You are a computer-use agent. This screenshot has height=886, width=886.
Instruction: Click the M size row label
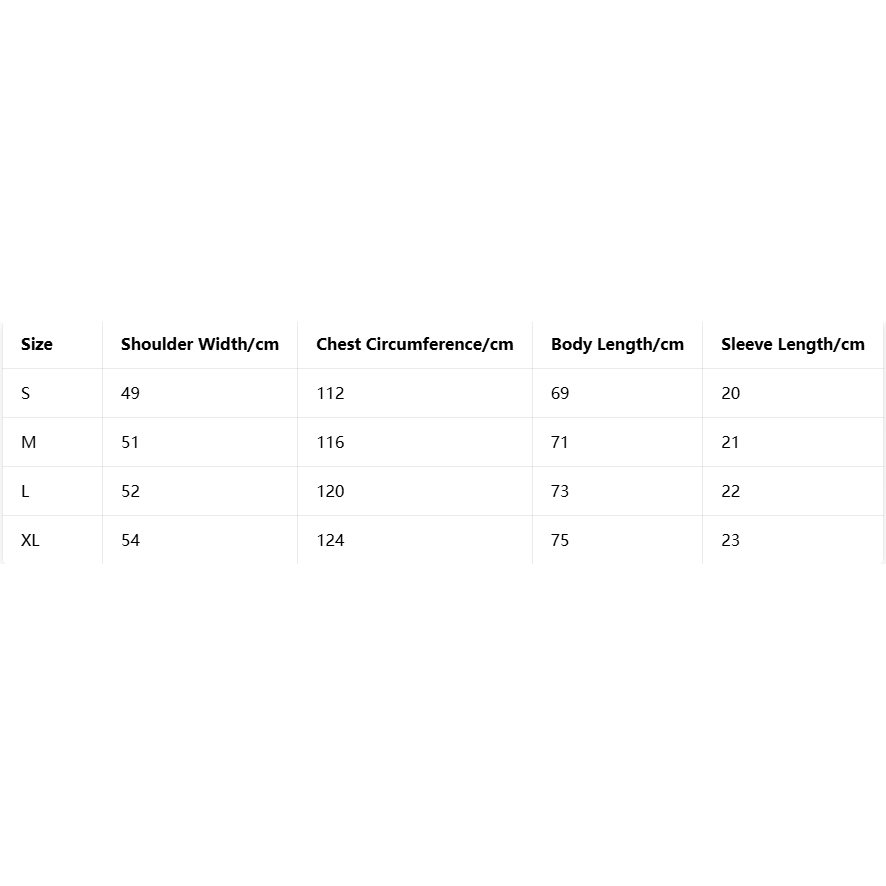pos(28,442)
